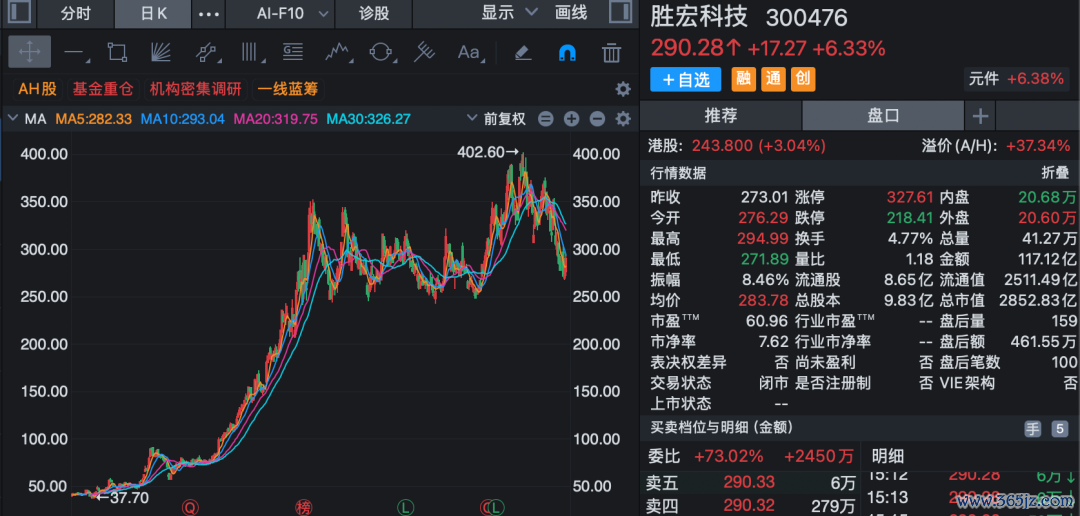Click the equal-sign reset zoom icon
This screenshot has height=516, width=1080.
546,118
